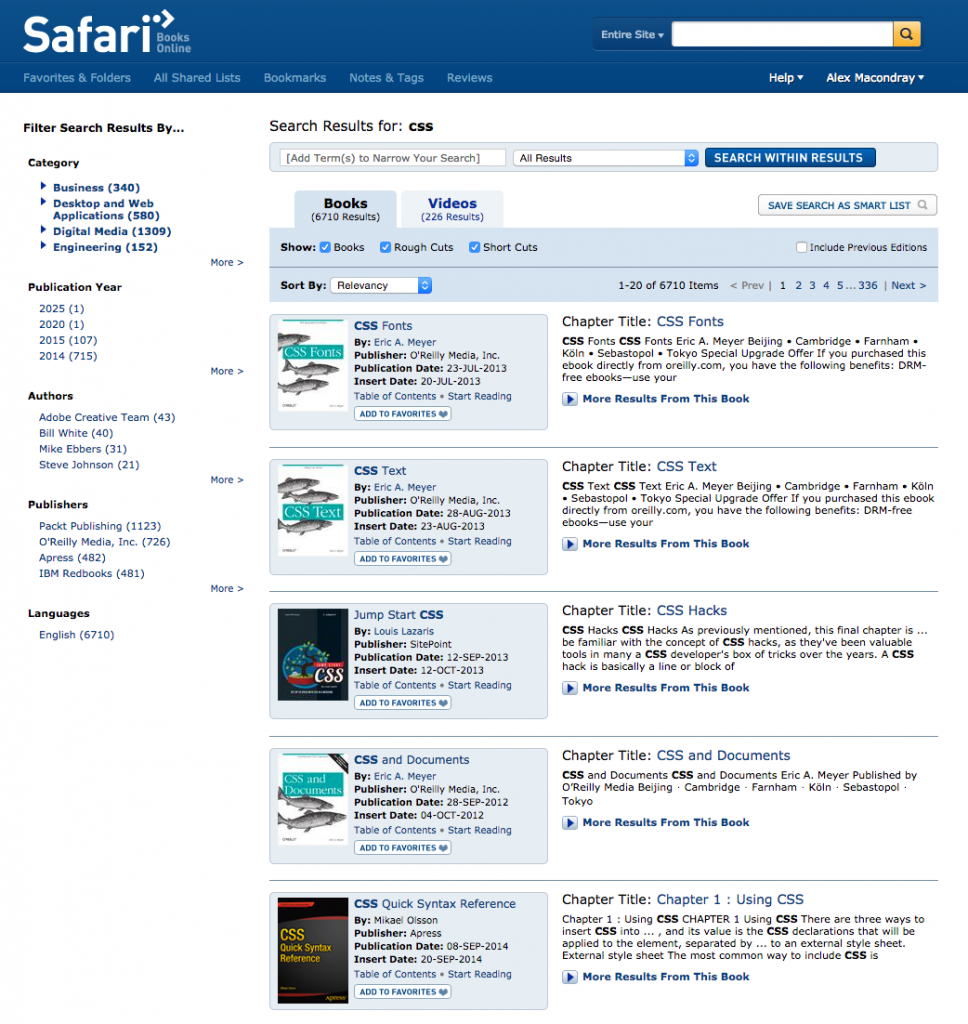Open the All Results filter dropdown
The width and height of the screenshot is (968, 1024).
coord(605,158)
